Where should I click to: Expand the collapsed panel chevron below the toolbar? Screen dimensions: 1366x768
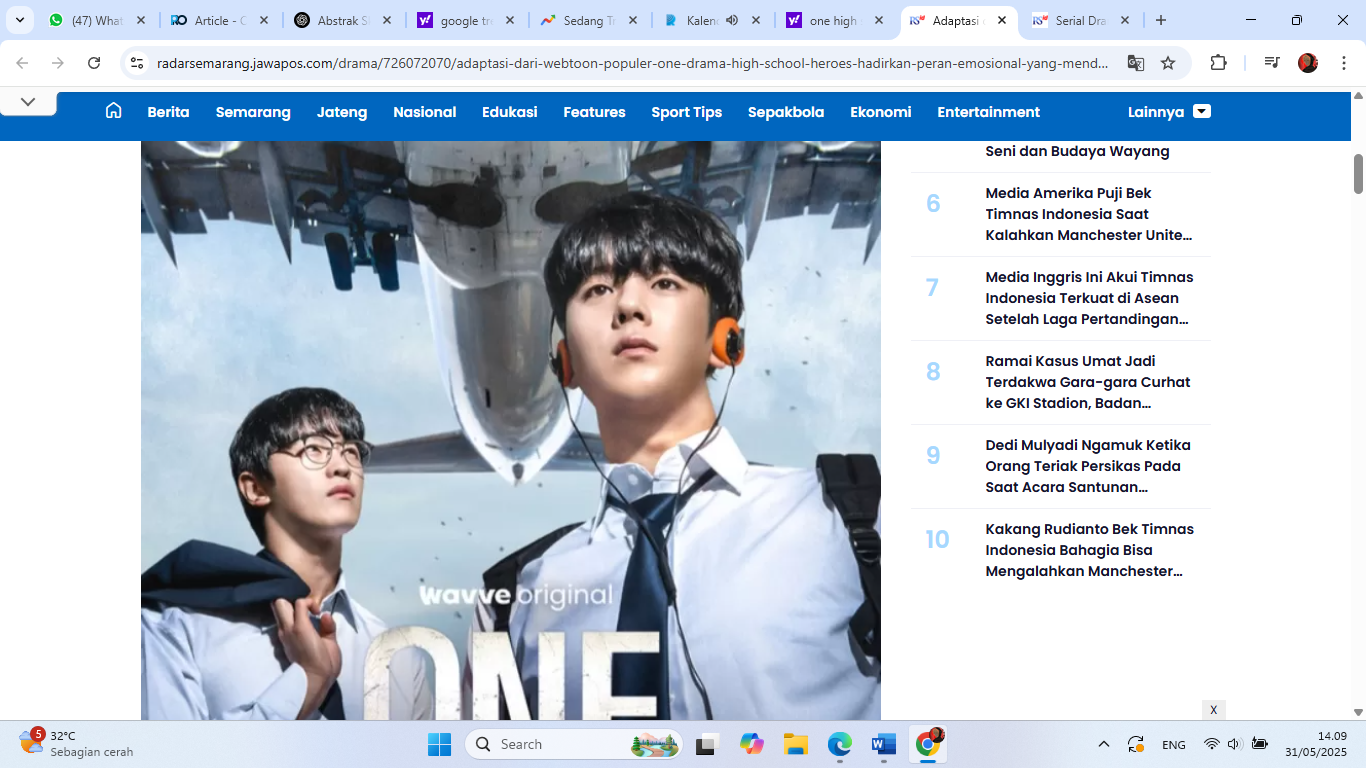[28, 102]
